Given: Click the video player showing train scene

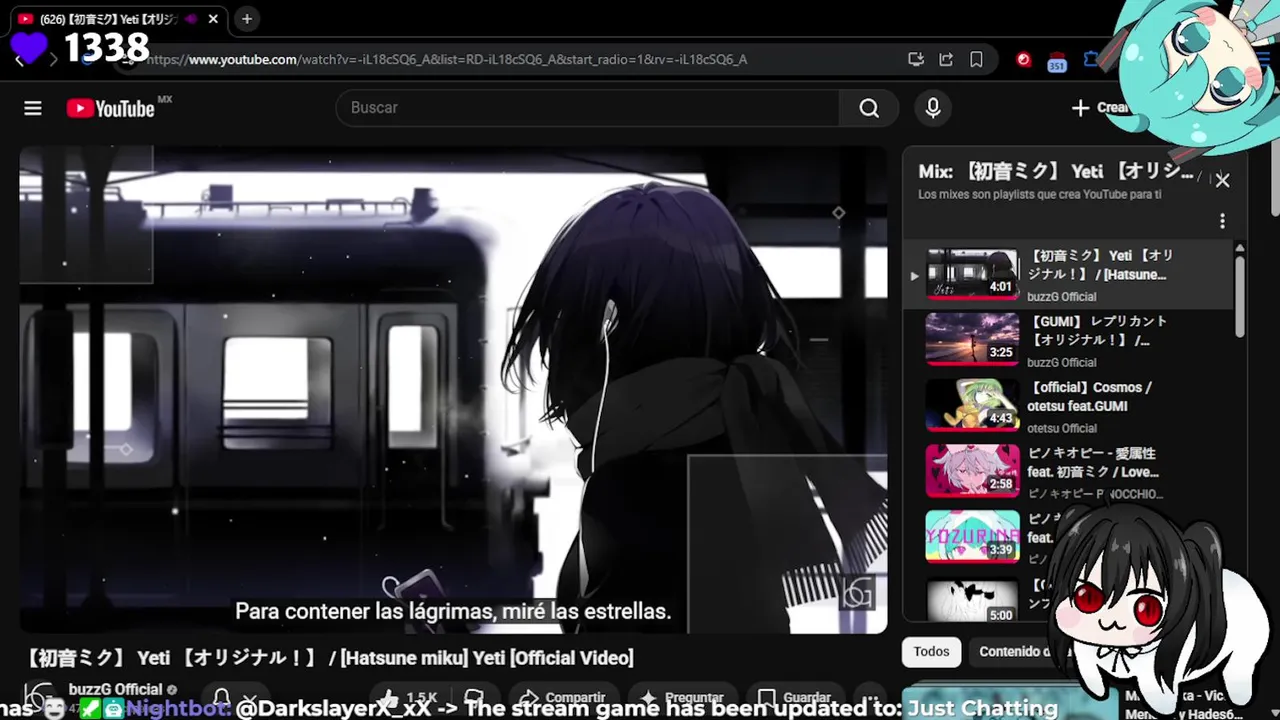Looking at the screenshot, I should (453, 390).
